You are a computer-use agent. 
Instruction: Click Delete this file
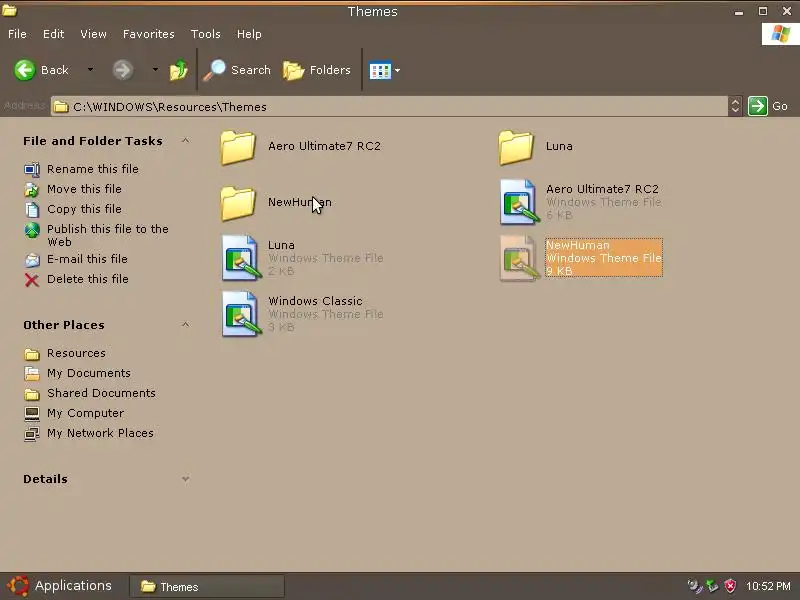(x=88, y=279)
